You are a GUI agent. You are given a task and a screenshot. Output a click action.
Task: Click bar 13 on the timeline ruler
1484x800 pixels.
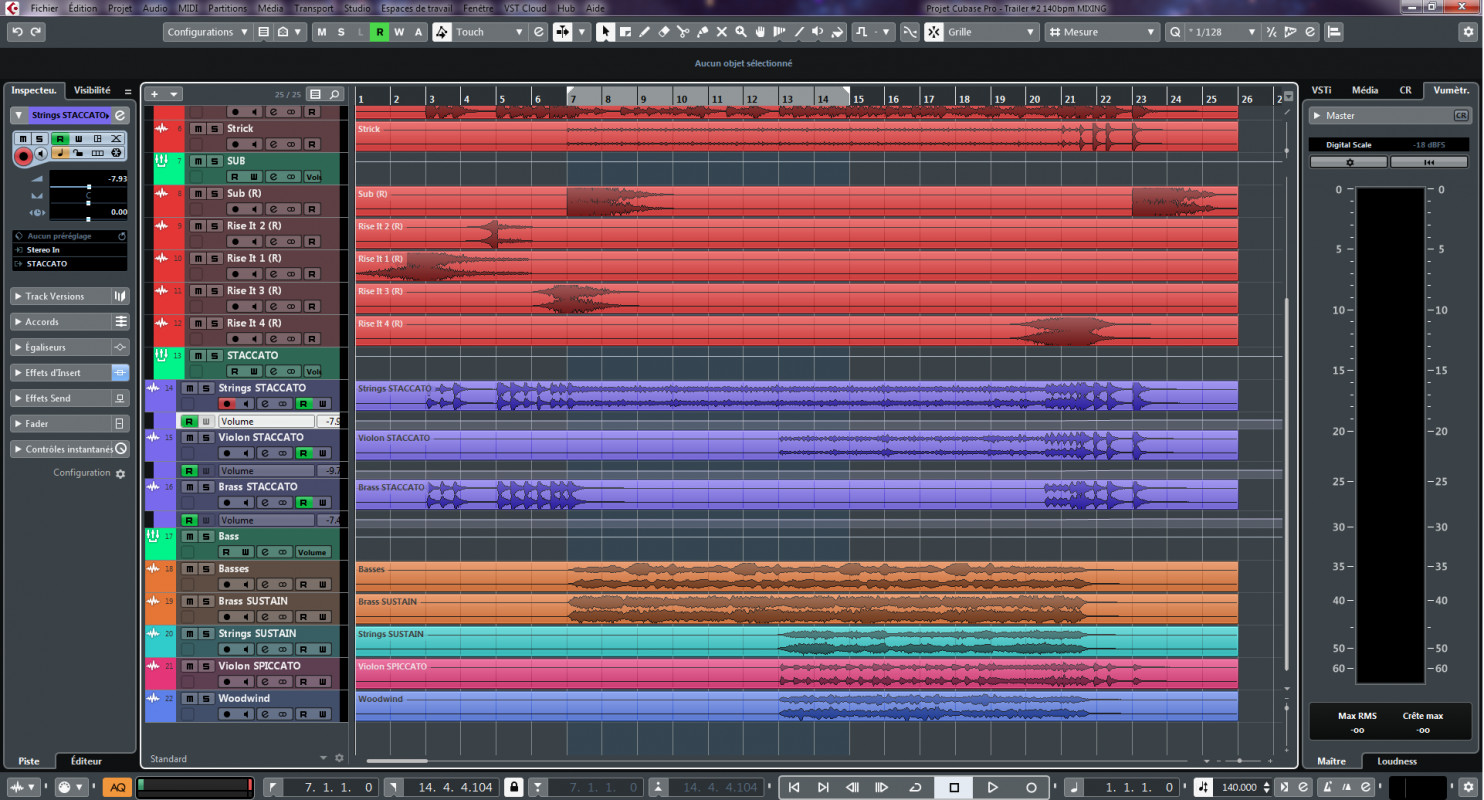[x=787, y=99]
